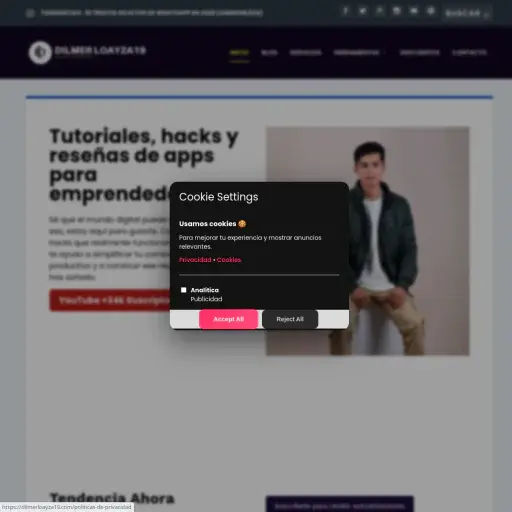The height and width of the screenshot is (512, 512).
Task: Click the Instagram icon in header
Action: click(396, 11)
